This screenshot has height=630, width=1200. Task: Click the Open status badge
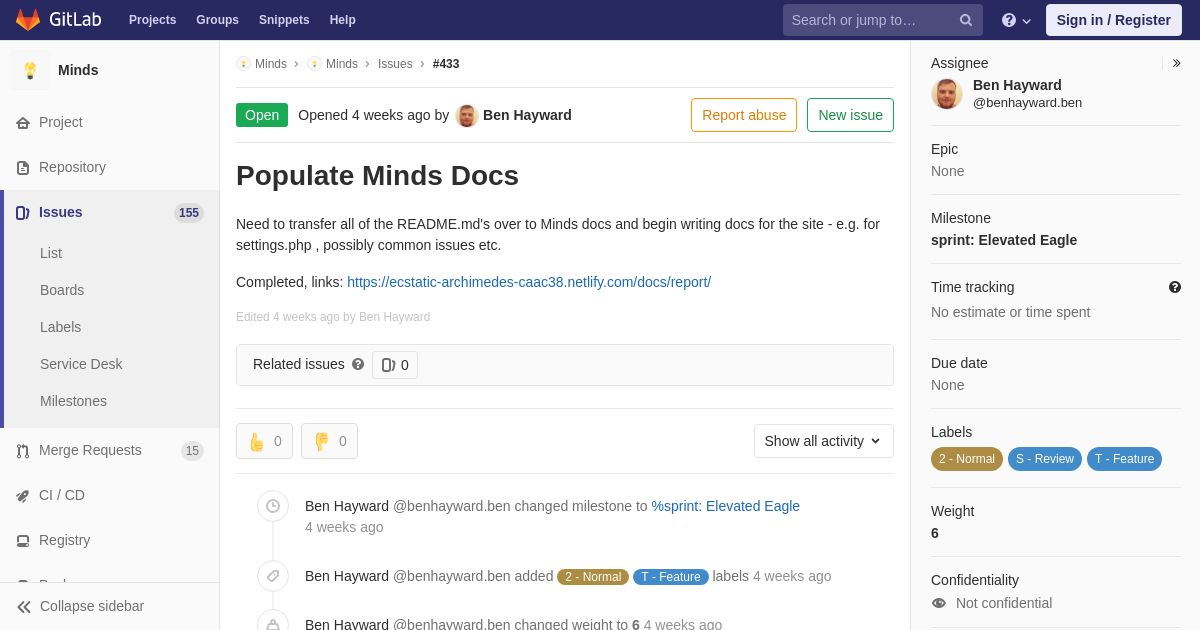pyautogui.click(x=262, y=115)
